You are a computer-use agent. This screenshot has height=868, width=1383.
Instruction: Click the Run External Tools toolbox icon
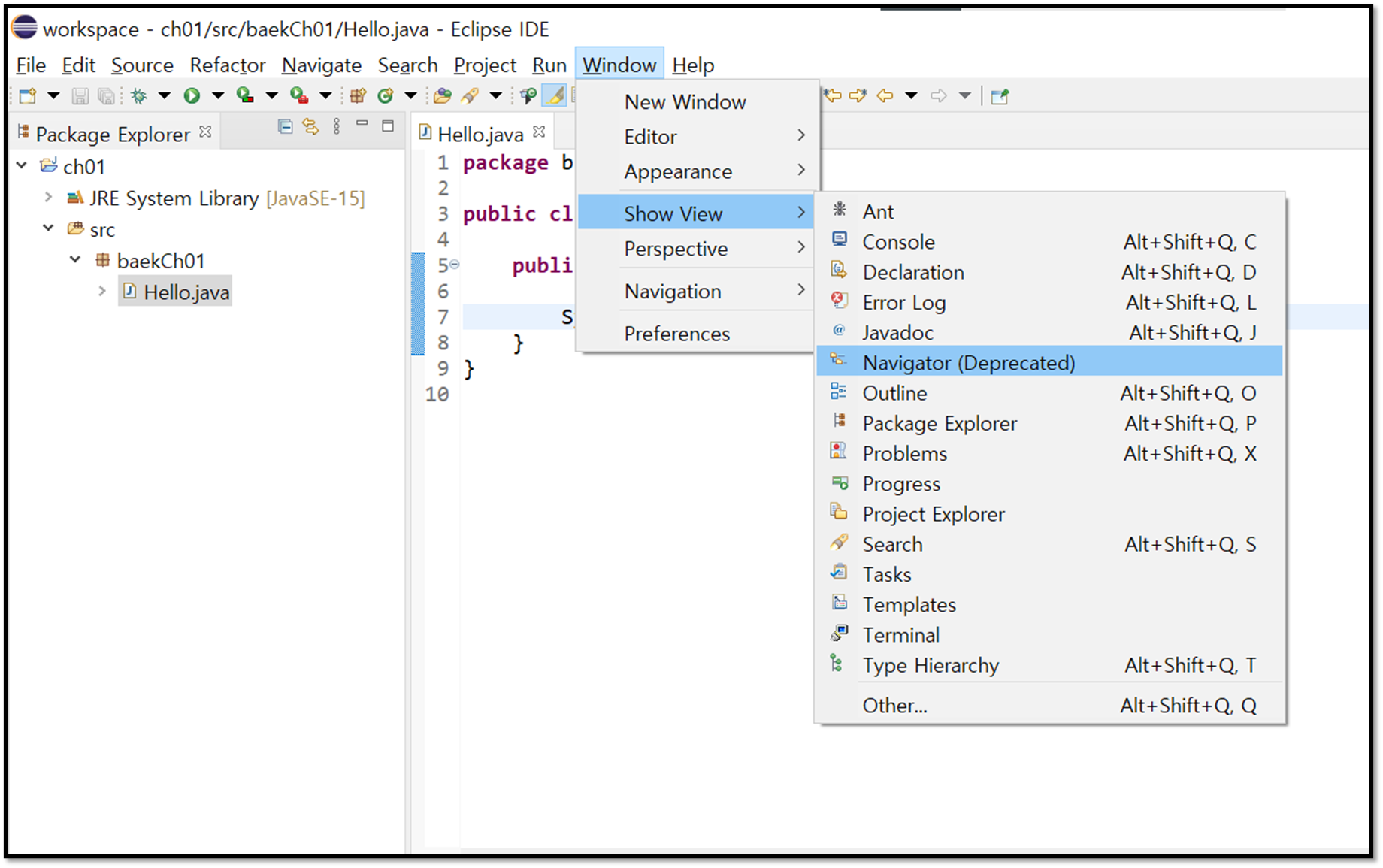tap(299, 95)
